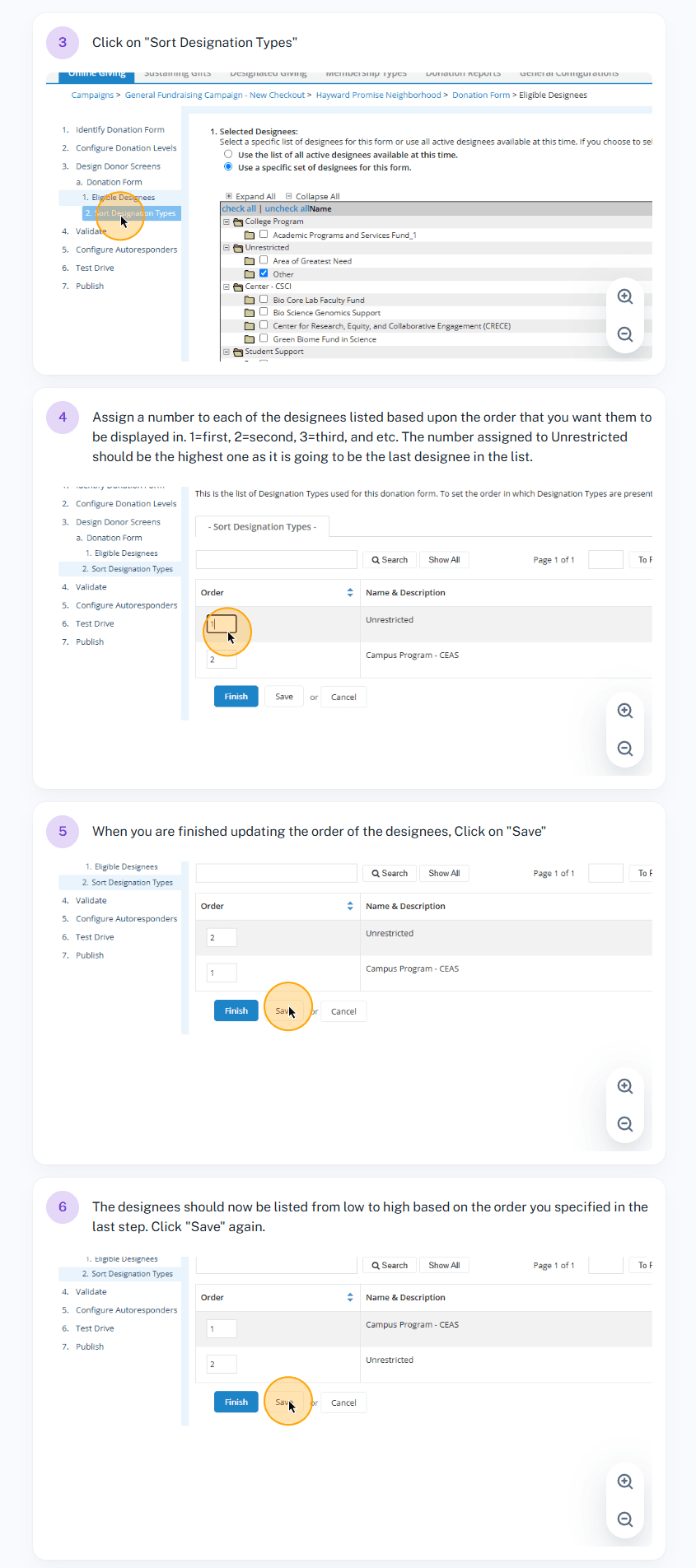Click folder icon beside Green Biome Fund in Science

click(x=250, y=338)
